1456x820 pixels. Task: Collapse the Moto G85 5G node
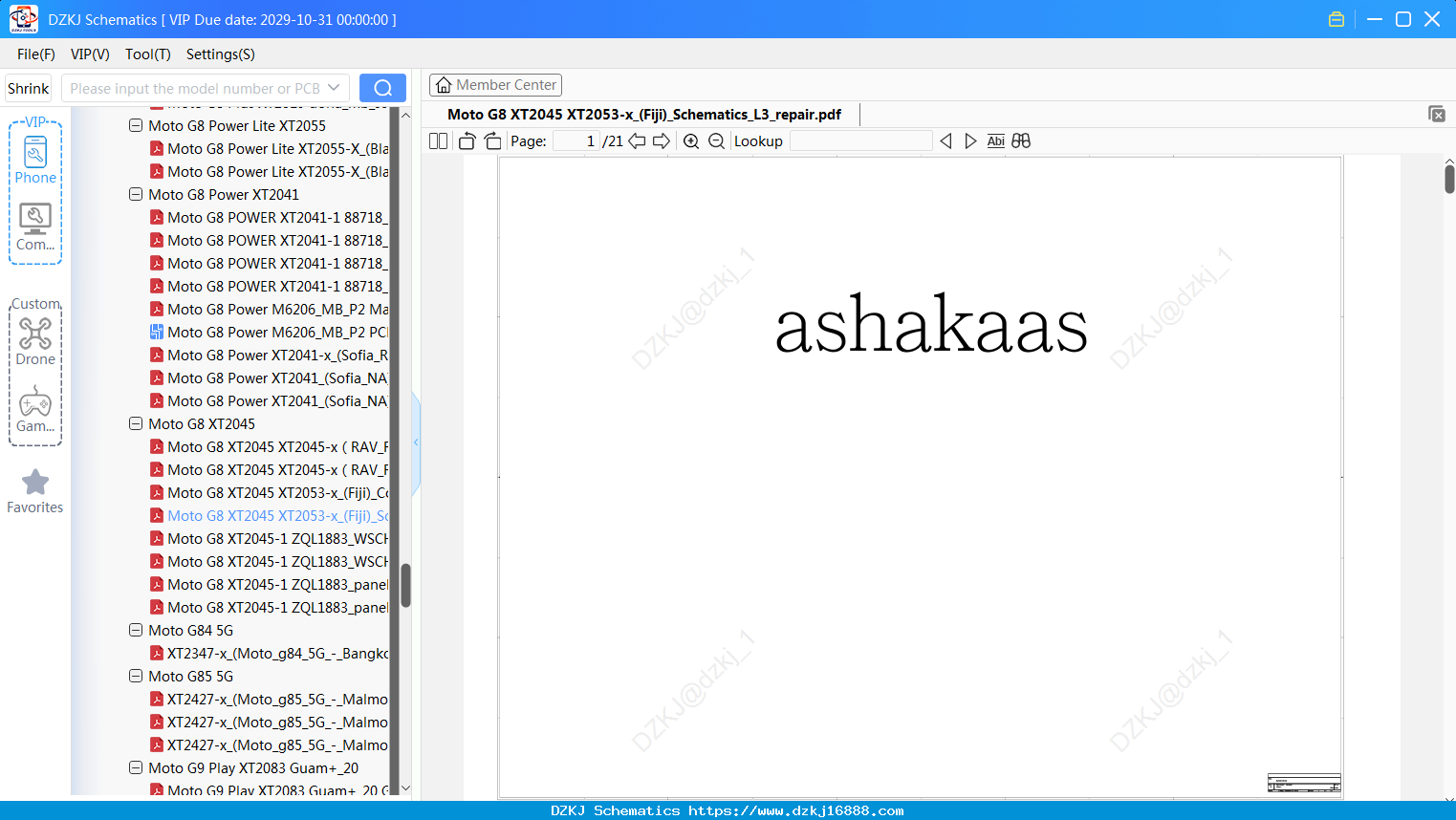coord(136,676)
